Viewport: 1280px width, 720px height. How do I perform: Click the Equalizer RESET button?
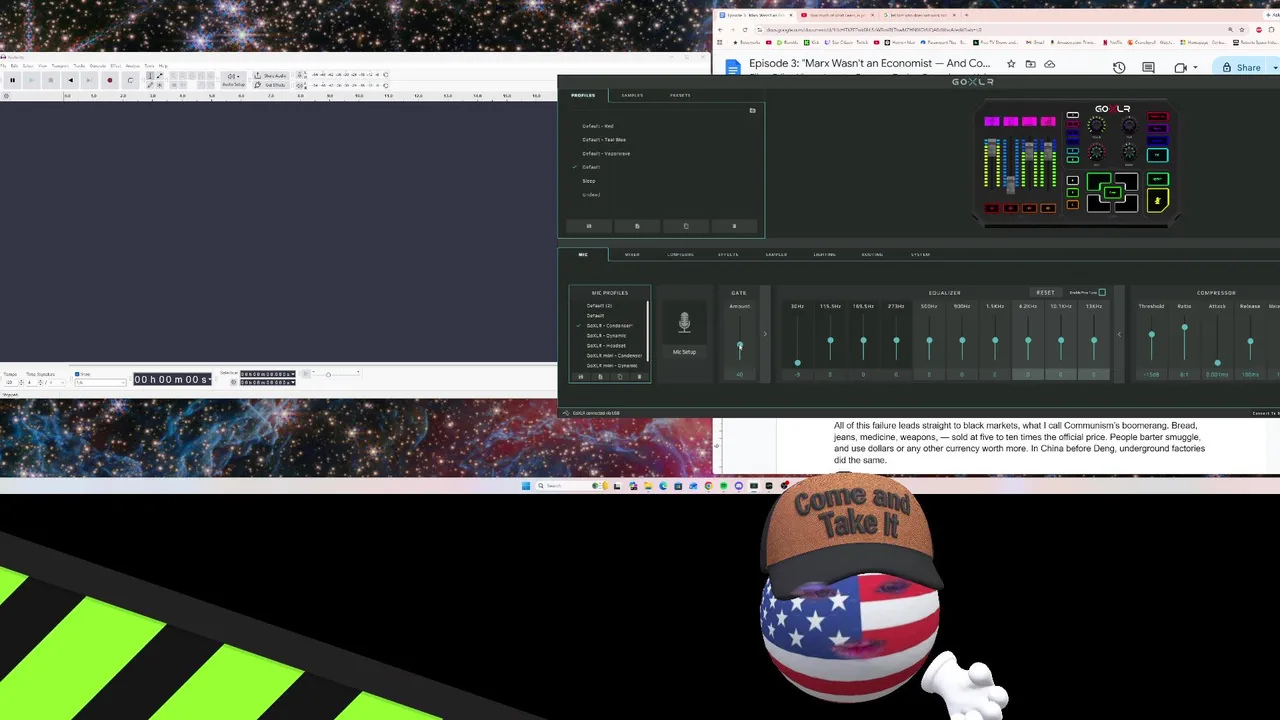pyautogui.click(x=1045, y=293)
